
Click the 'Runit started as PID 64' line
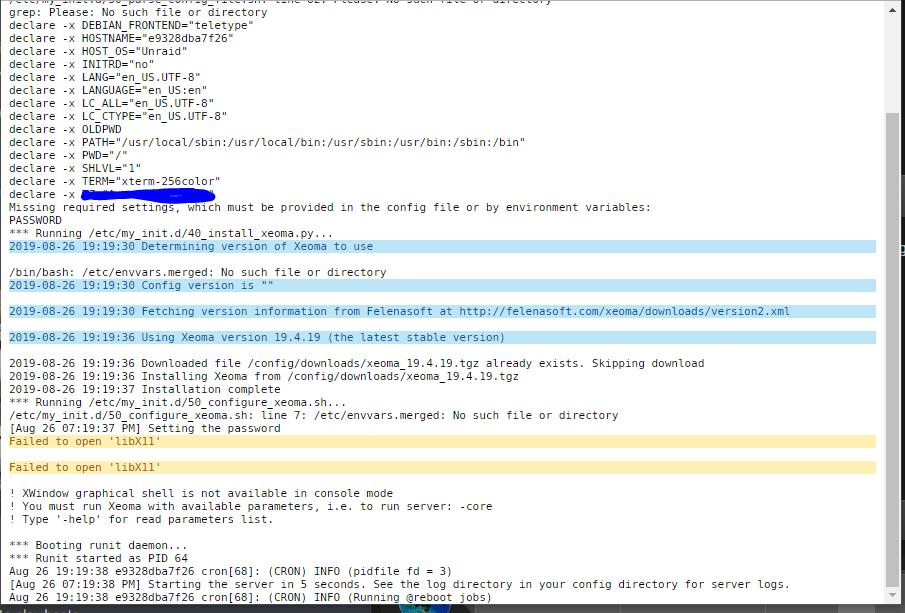pyautogui.click(x=98, y=558)
